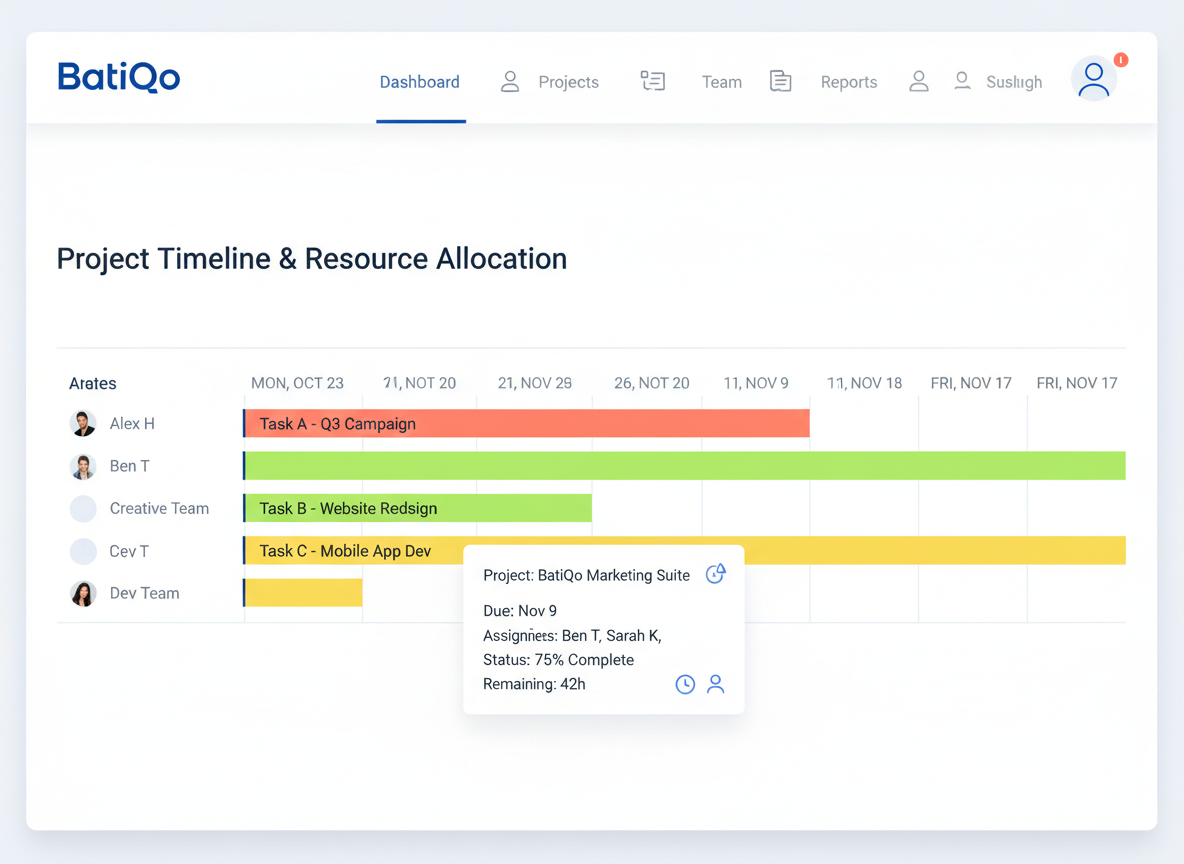The width and height of the screenshot is (1184, 864).
Task: Open the Projects tab
Action: pos(568,82)
